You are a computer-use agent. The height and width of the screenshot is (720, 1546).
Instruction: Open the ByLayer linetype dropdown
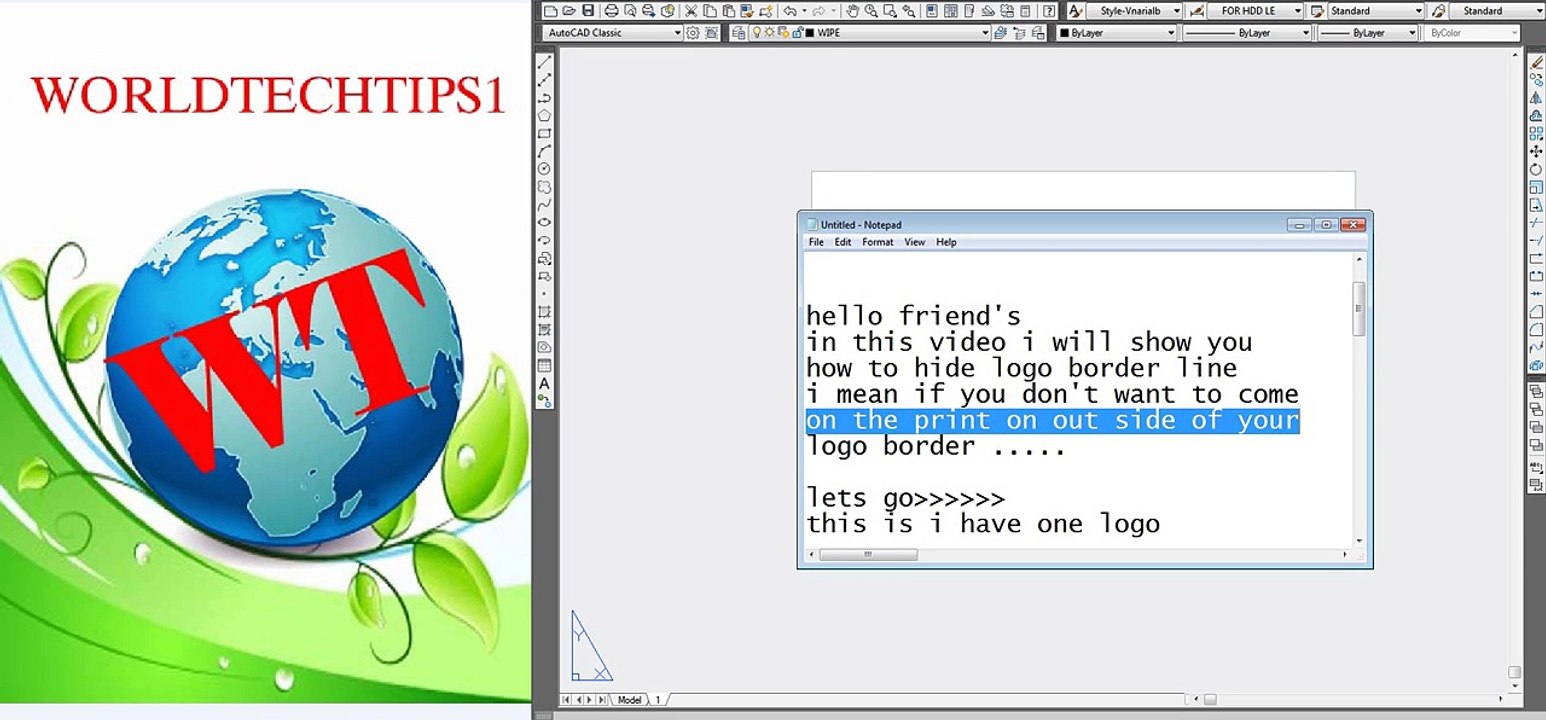(x=1247, y=33)
